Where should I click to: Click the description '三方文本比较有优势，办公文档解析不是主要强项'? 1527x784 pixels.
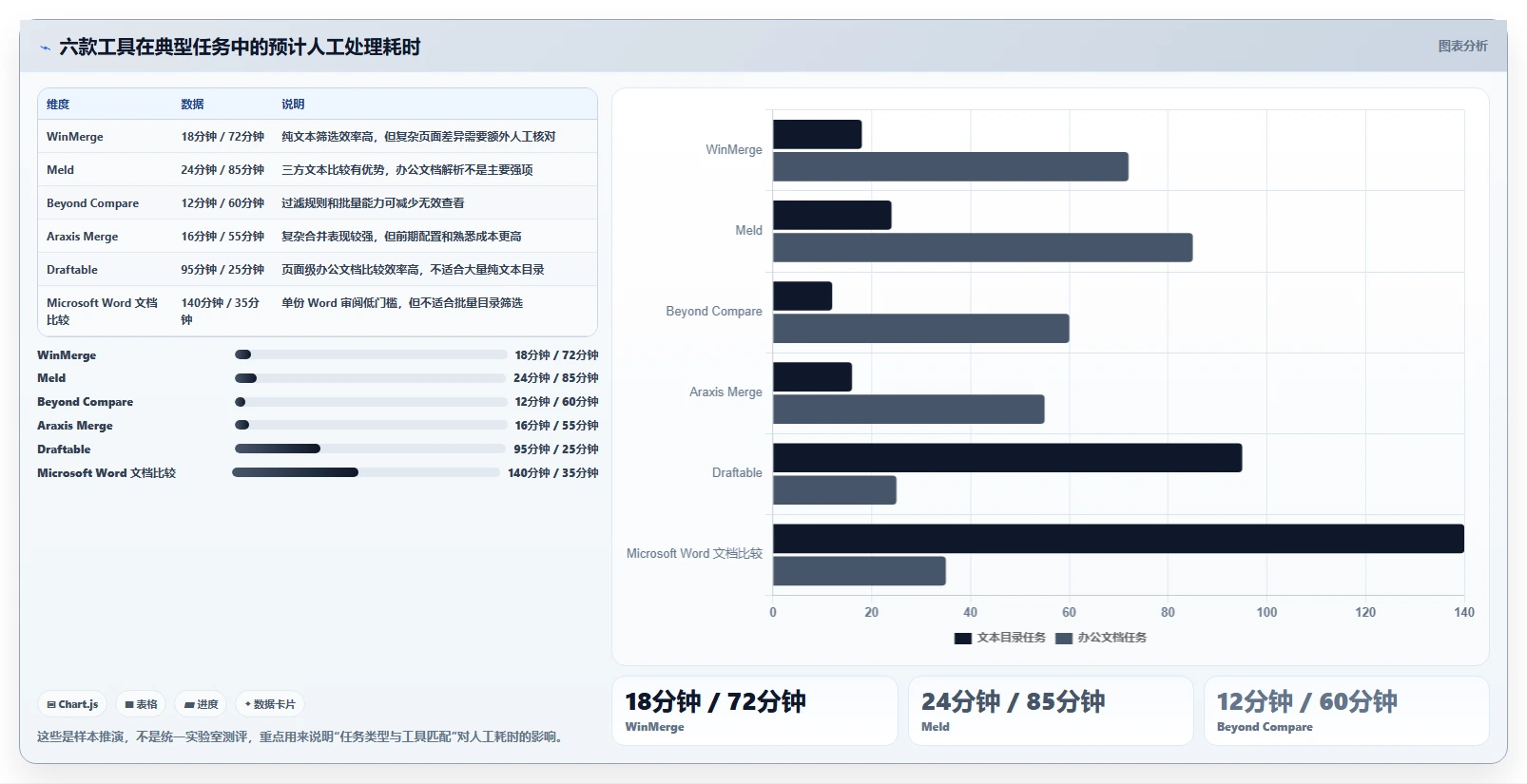click(407, 170)
